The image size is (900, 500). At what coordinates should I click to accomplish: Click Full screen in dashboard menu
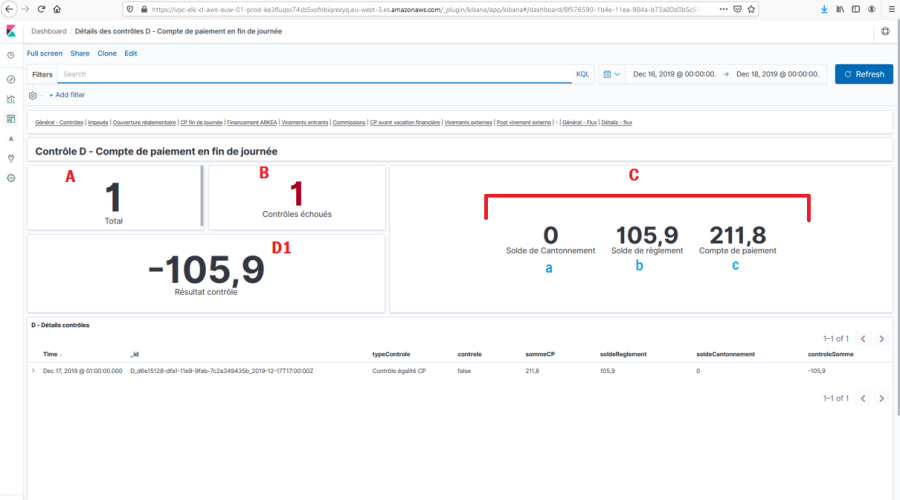[44, 53]
